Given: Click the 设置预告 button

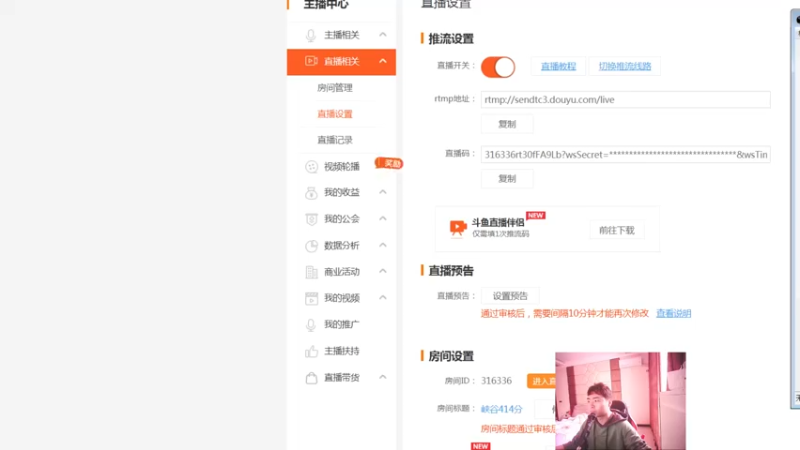Looking at the screenshot, I should coord(510,296).
